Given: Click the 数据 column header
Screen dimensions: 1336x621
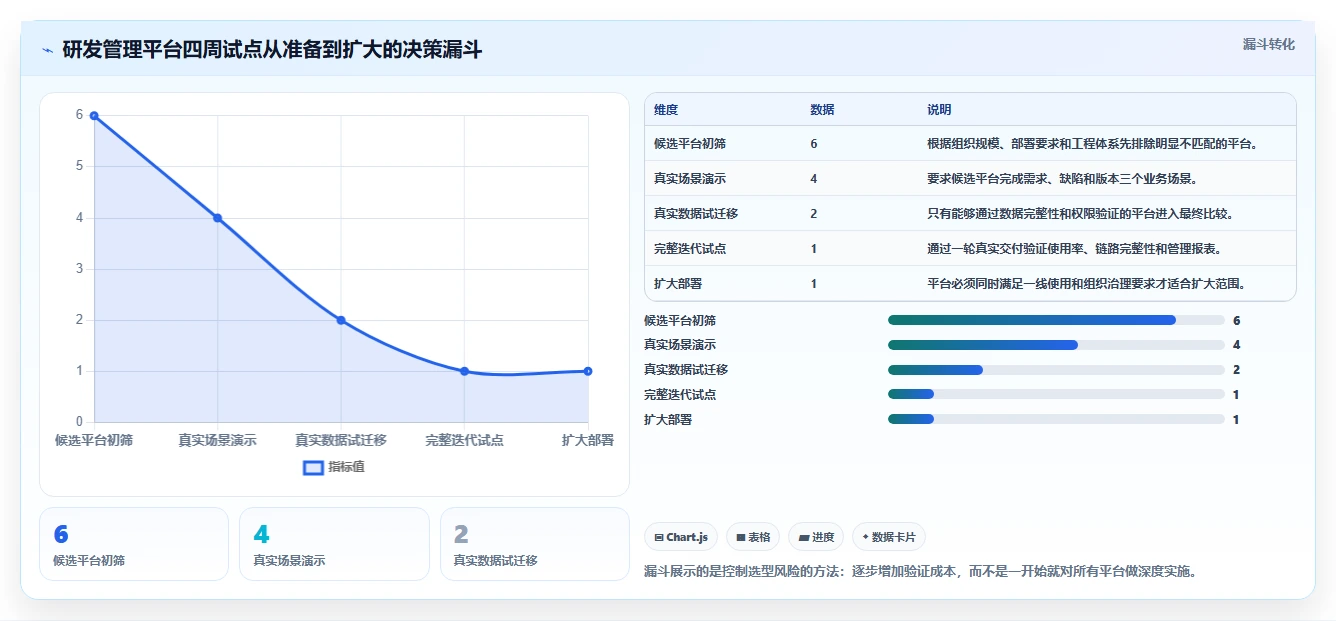Looking at the screenshot, I should 822,110.
